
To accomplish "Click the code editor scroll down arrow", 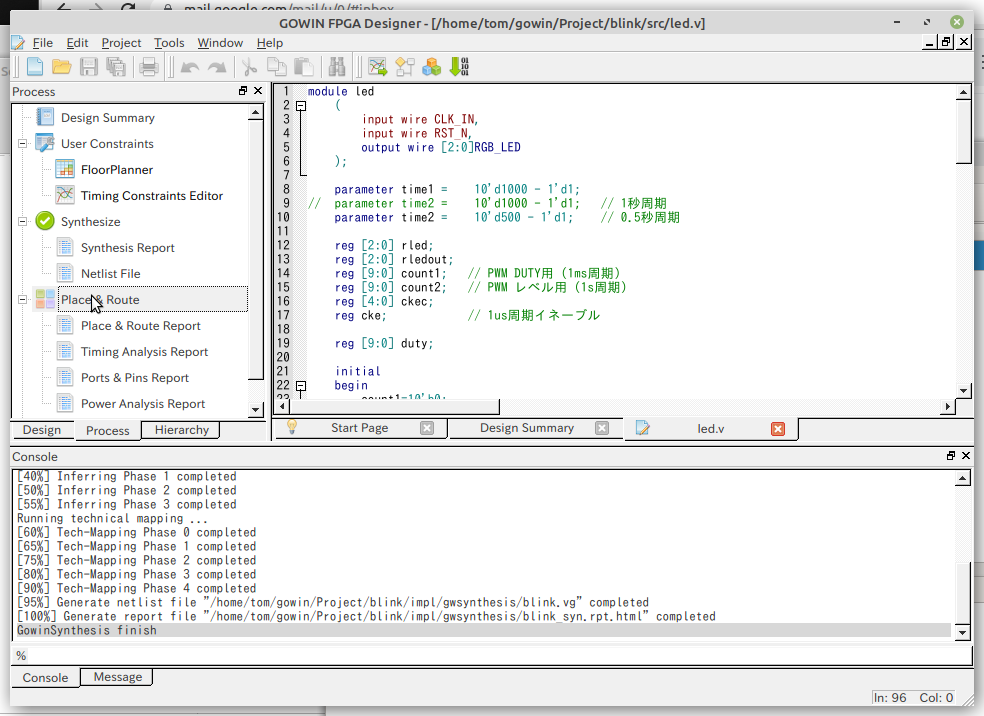I will click(x=963, y=390).
